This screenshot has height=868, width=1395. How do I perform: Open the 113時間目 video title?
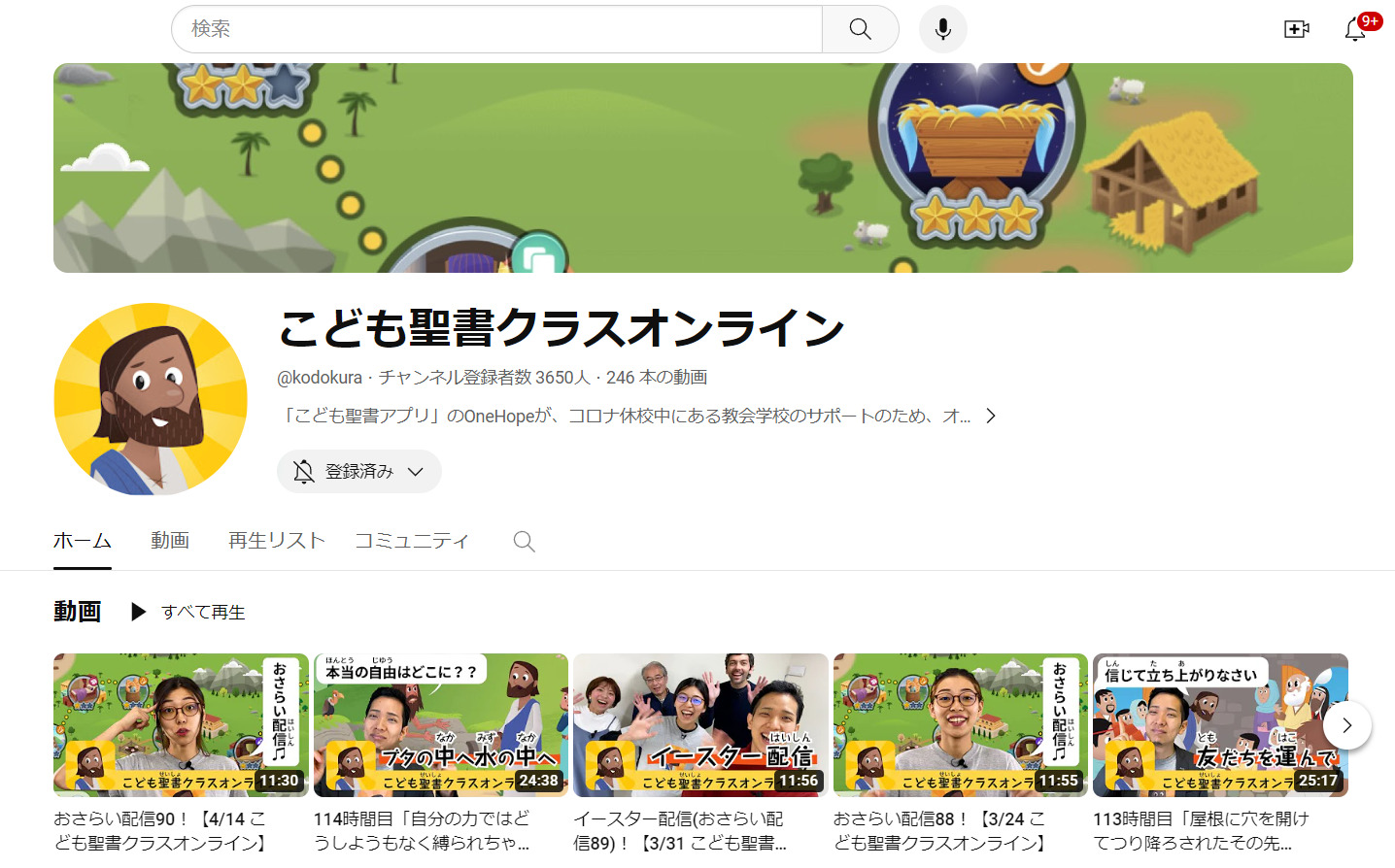[1201, 830]
